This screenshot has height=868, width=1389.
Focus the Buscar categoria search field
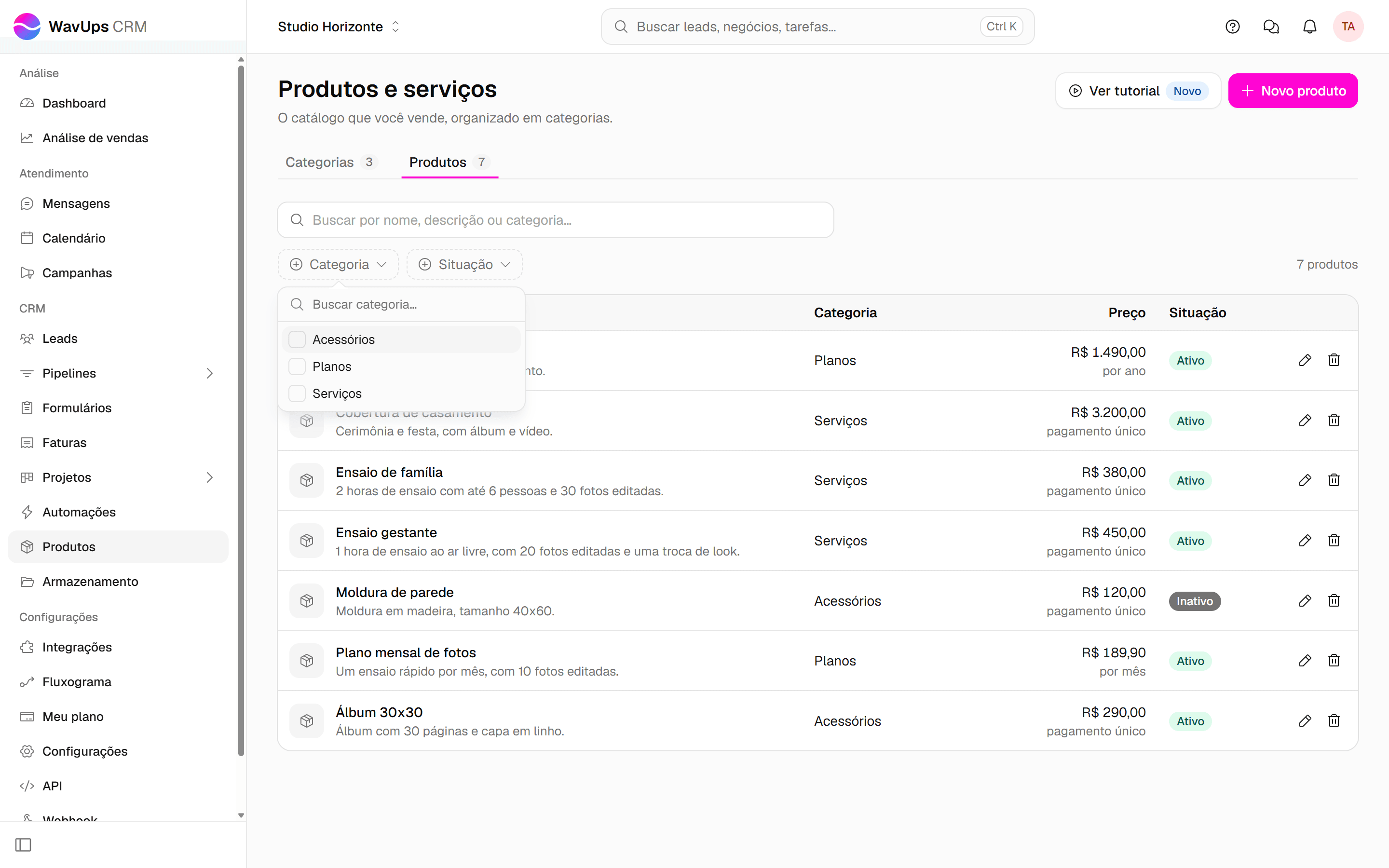tap(401, 304)
